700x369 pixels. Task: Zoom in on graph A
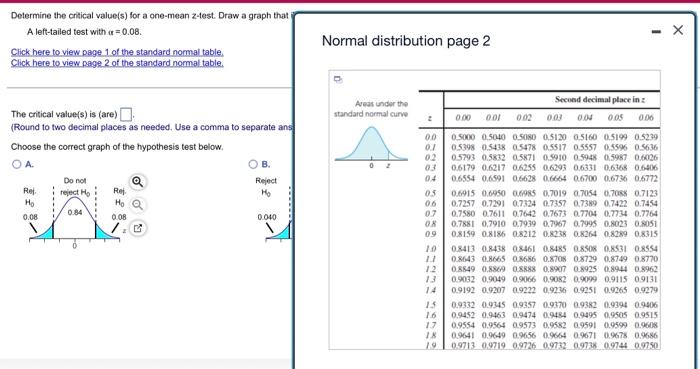click(138, 182)
